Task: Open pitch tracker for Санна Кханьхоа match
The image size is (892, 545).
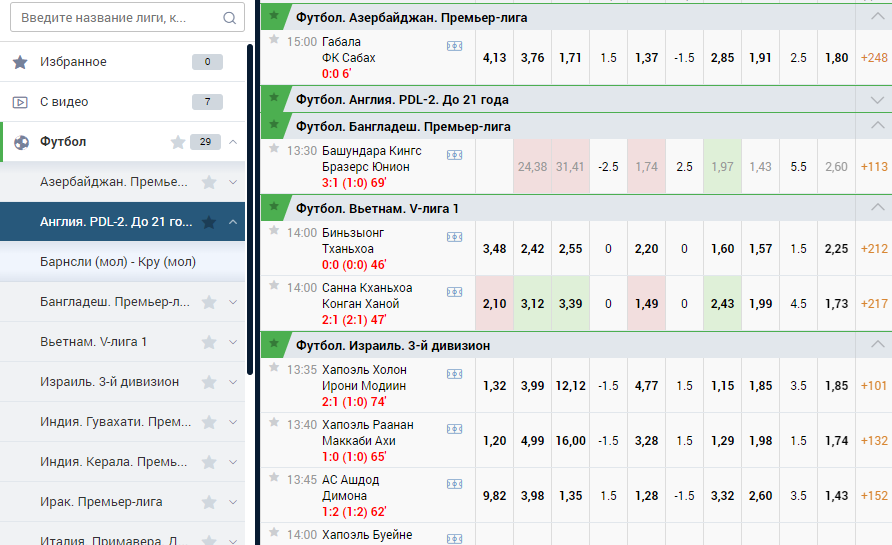Action: coord(455,292)
